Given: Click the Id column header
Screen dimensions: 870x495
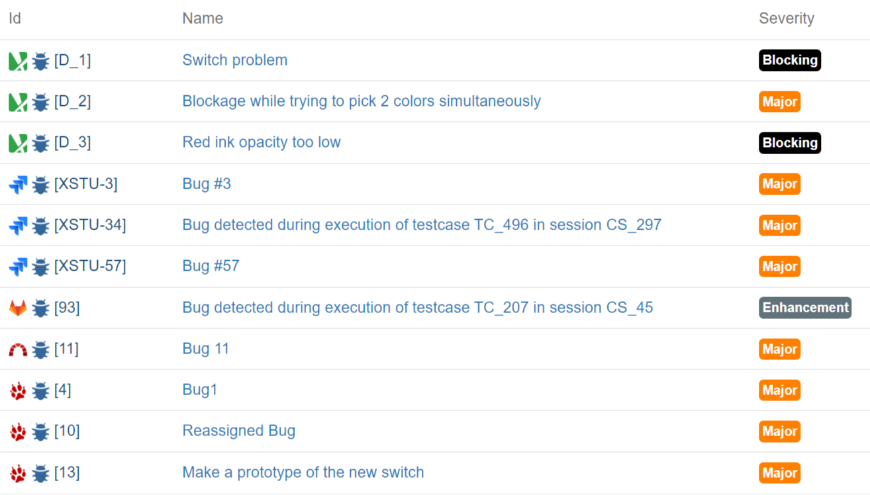Looking at the screenshot, I should pos(15,18).
